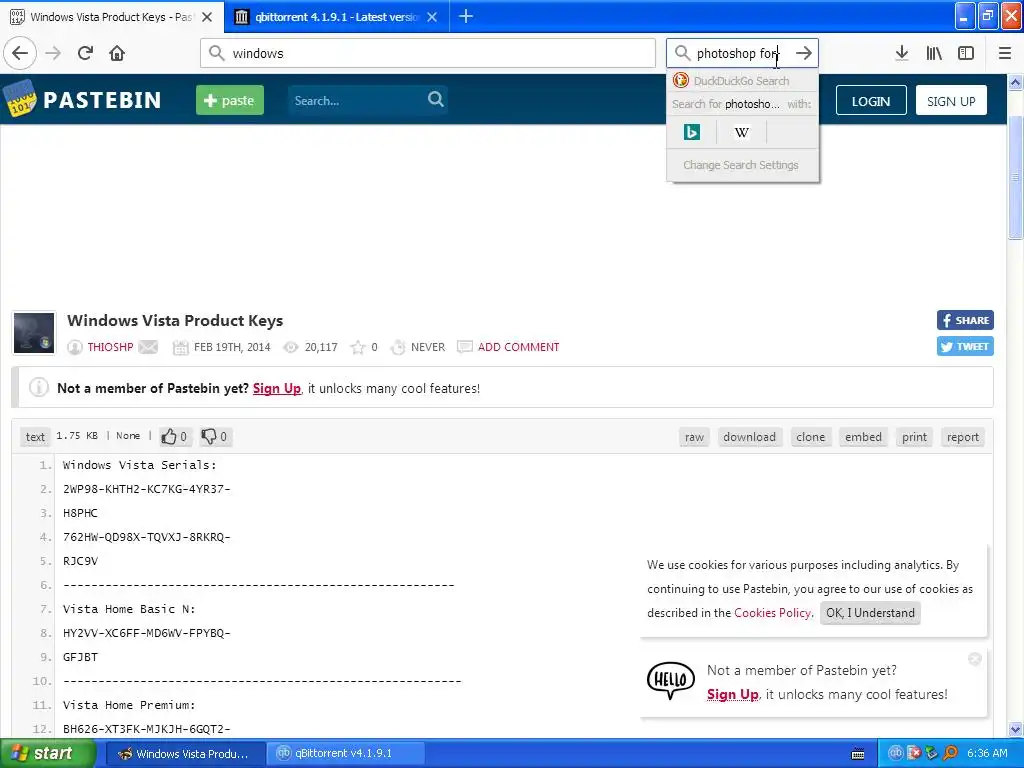1024x768 pixels.
Task: Close the qbittorrent tab
Action: click(432, 17)
